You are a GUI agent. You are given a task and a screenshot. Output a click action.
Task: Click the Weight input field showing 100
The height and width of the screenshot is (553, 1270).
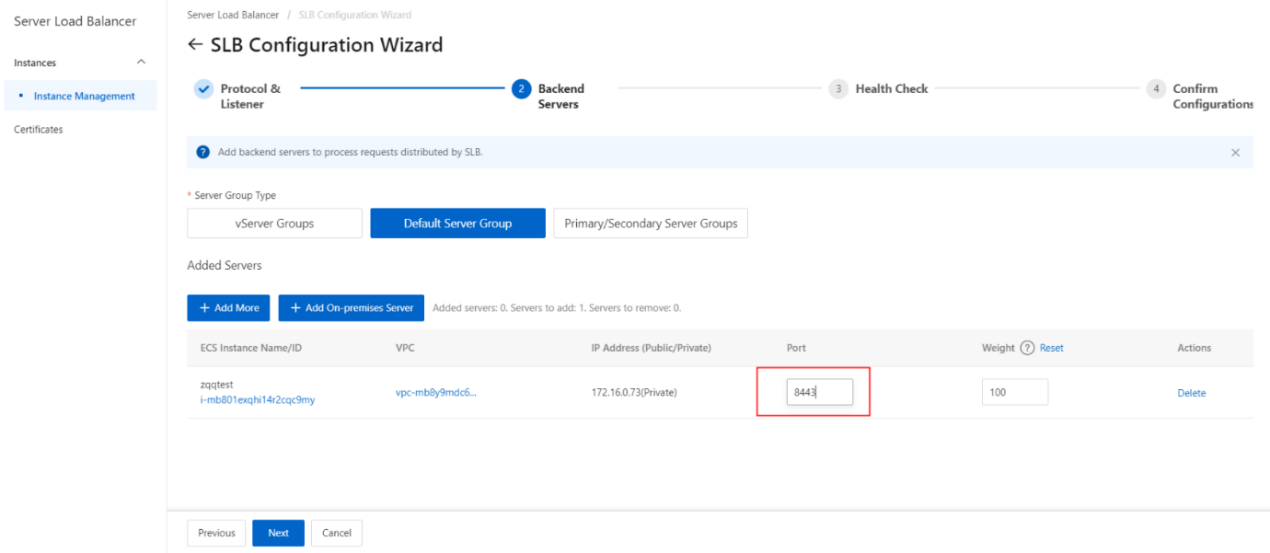pyautogui.click(x=1015, y=392)
